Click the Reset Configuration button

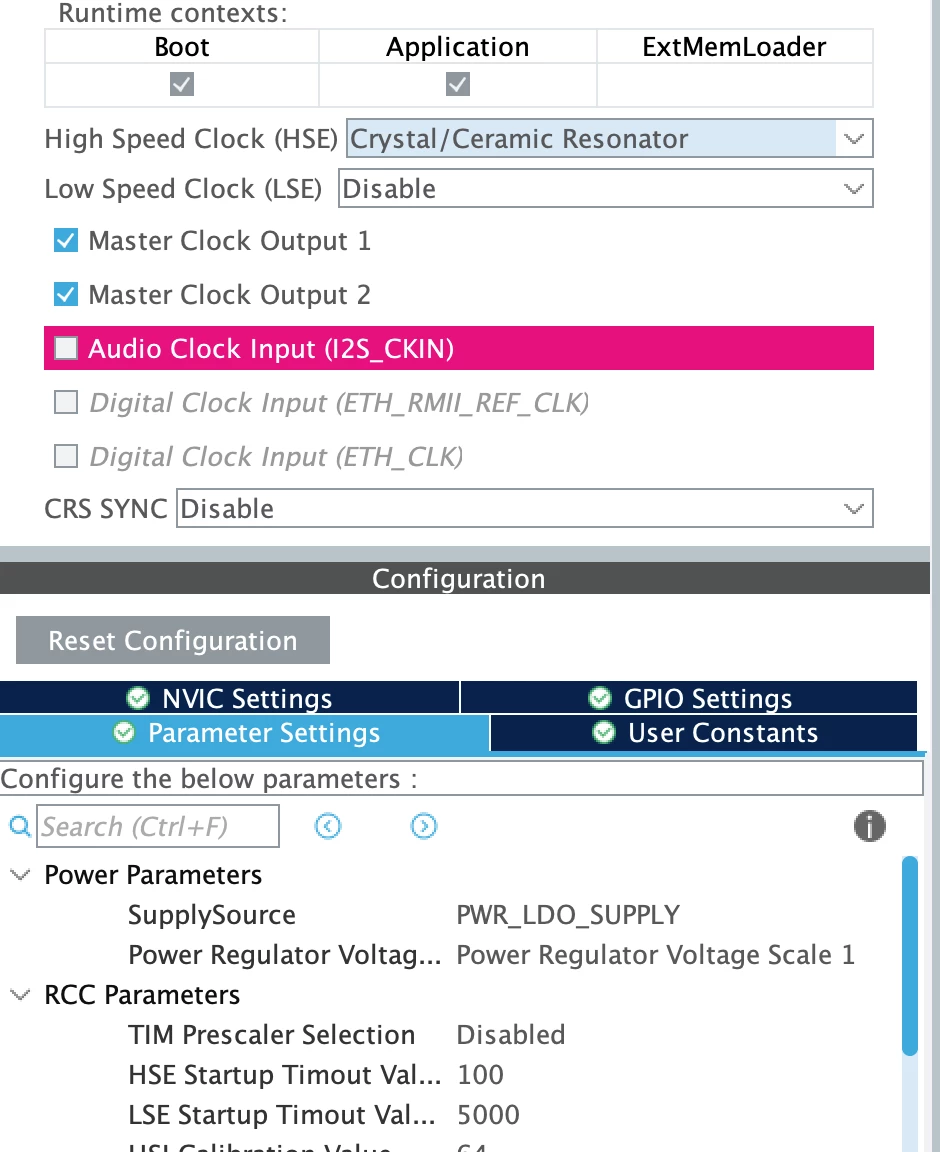coord(173,640)
